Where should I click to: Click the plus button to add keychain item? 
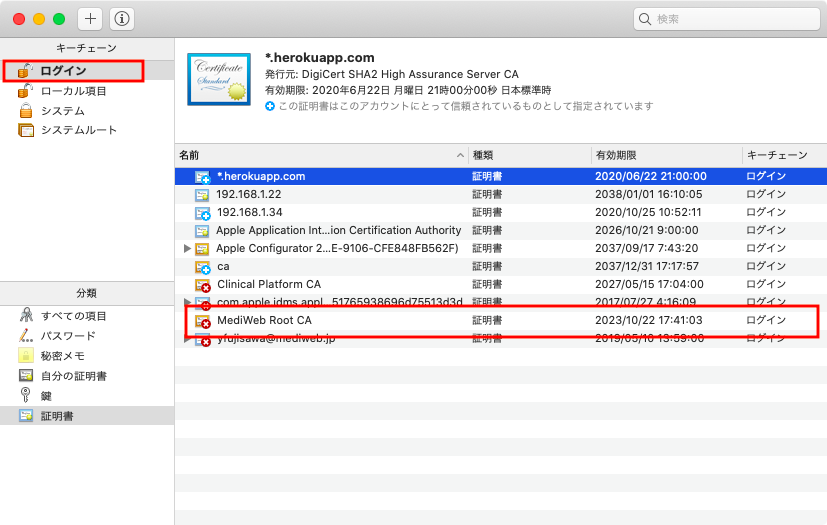(90, 19)
